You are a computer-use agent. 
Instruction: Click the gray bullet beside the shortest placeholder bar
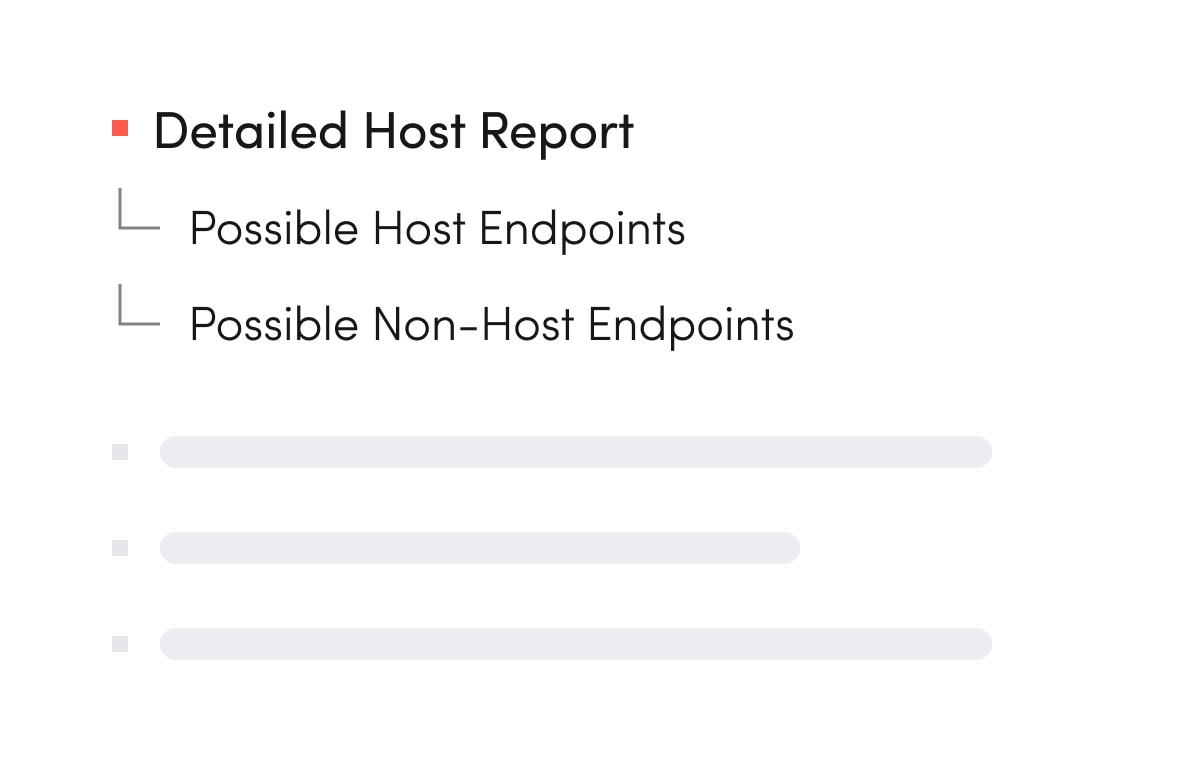(x=120, y=548)
